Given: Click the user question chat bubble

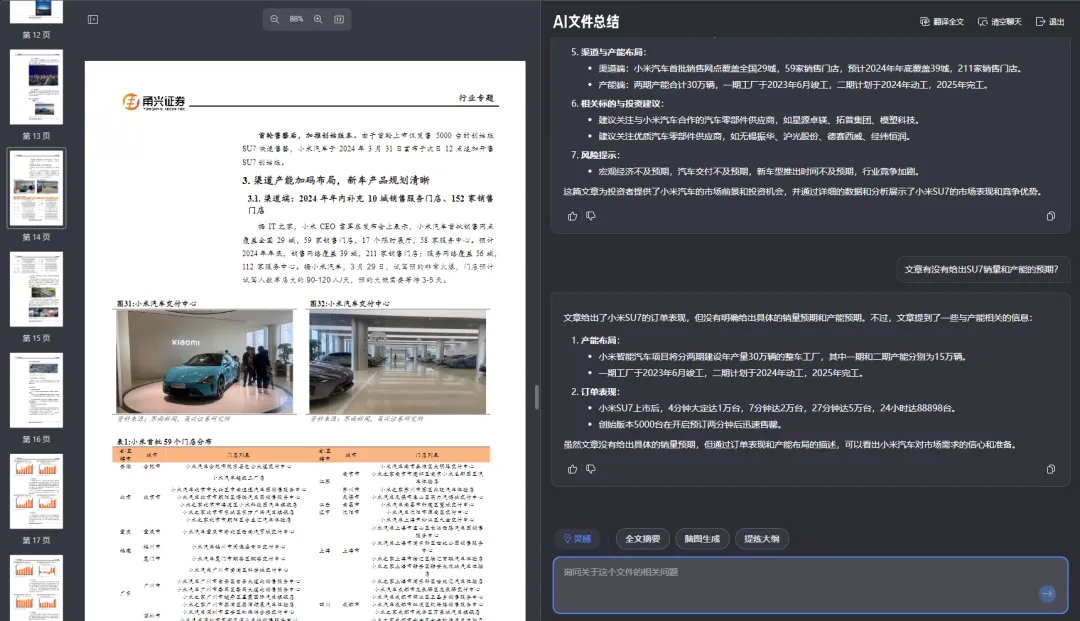Looking at the screenshot, I should tap(981, 269).
